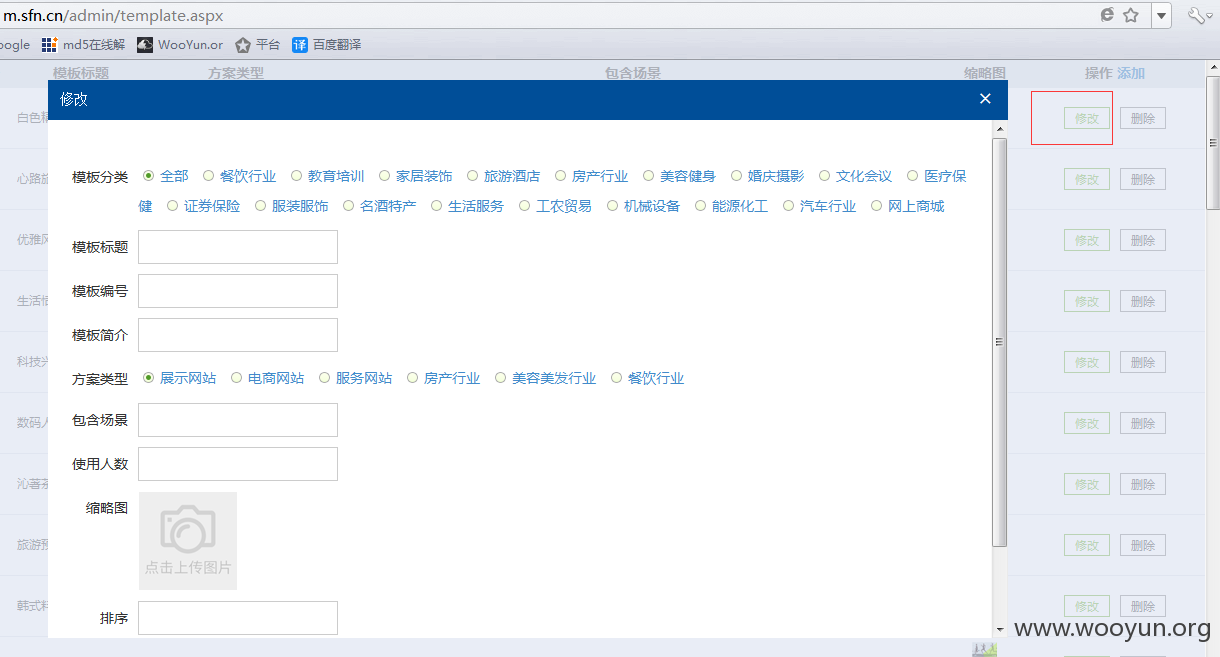Select 美容健身 category radio
The image size is (1220, 657).
649,176
